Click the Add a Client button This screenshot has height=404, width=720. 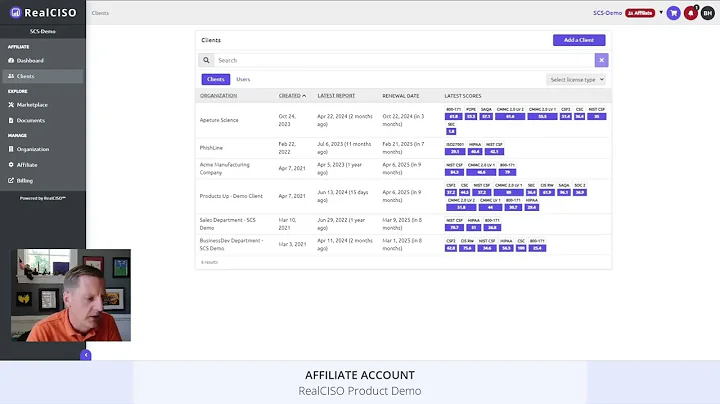tap(579, 40)
